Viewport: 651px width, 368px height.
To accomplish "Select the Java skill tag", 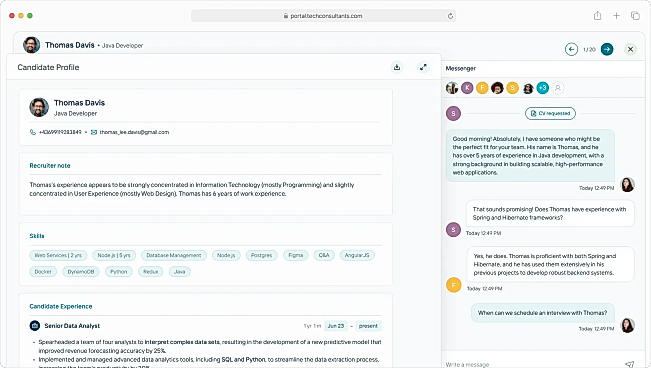I will [x=180, y=272].
